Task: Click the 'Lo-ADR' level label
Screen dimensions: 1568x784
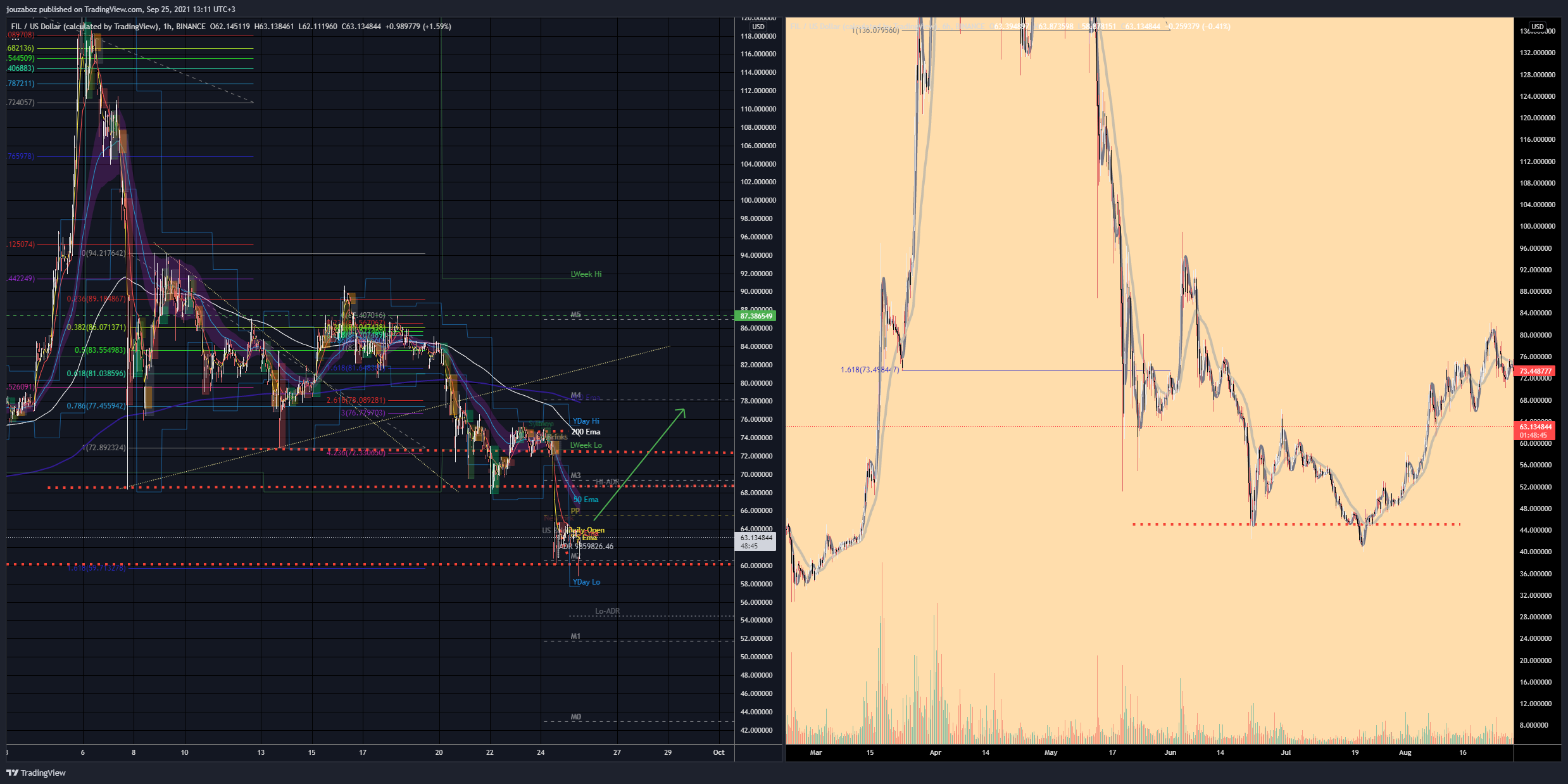Action: coord(607,611)
